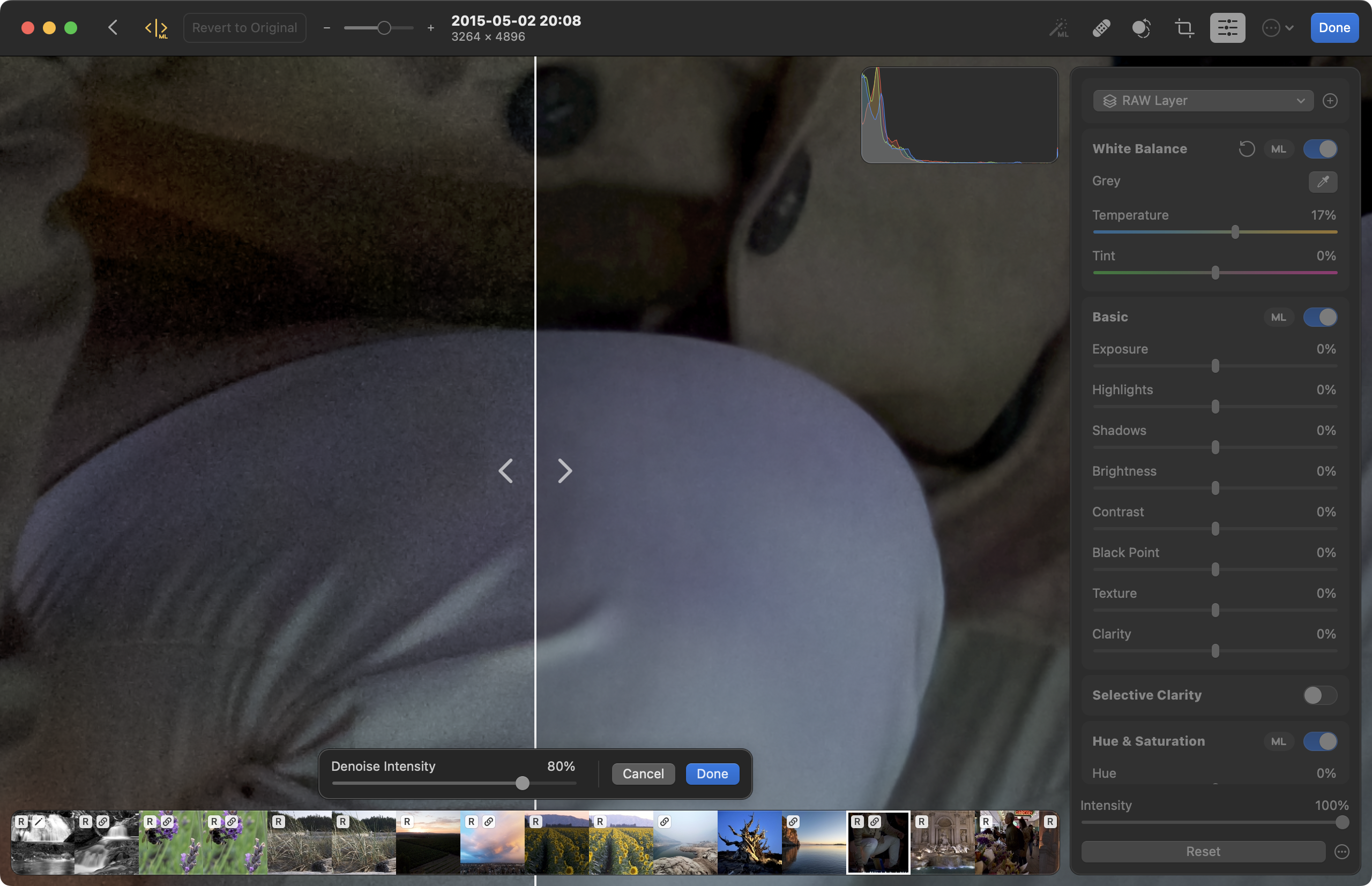Reset White Balance with circular arrow
The image size is (1372, 886).
(x=1247, y=149)
